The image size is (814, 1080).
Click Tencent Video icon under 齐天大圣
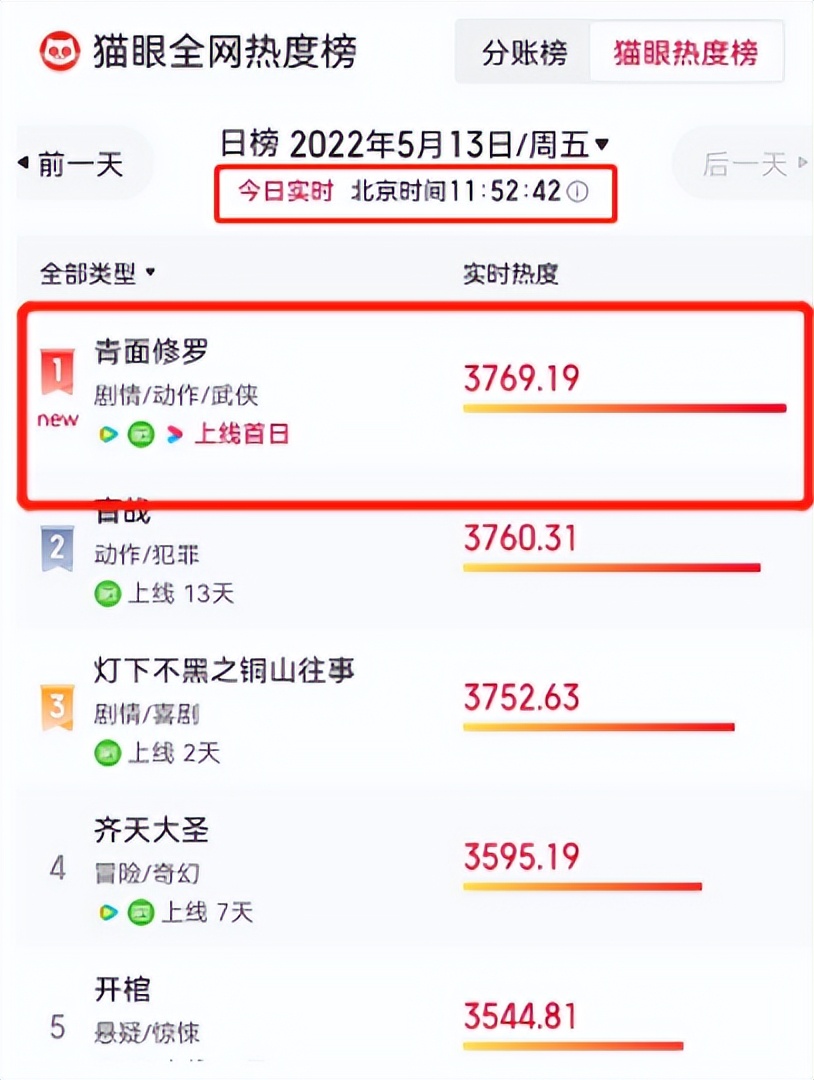[x=107, y=913]
